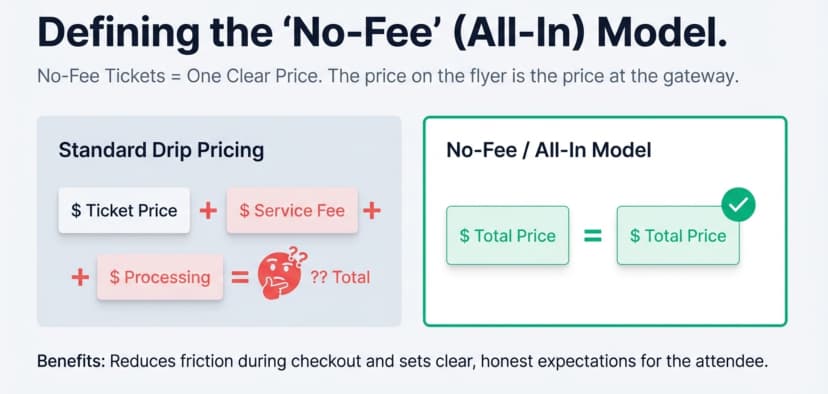Click the question marks above the emoji

(x=298, y=256)
